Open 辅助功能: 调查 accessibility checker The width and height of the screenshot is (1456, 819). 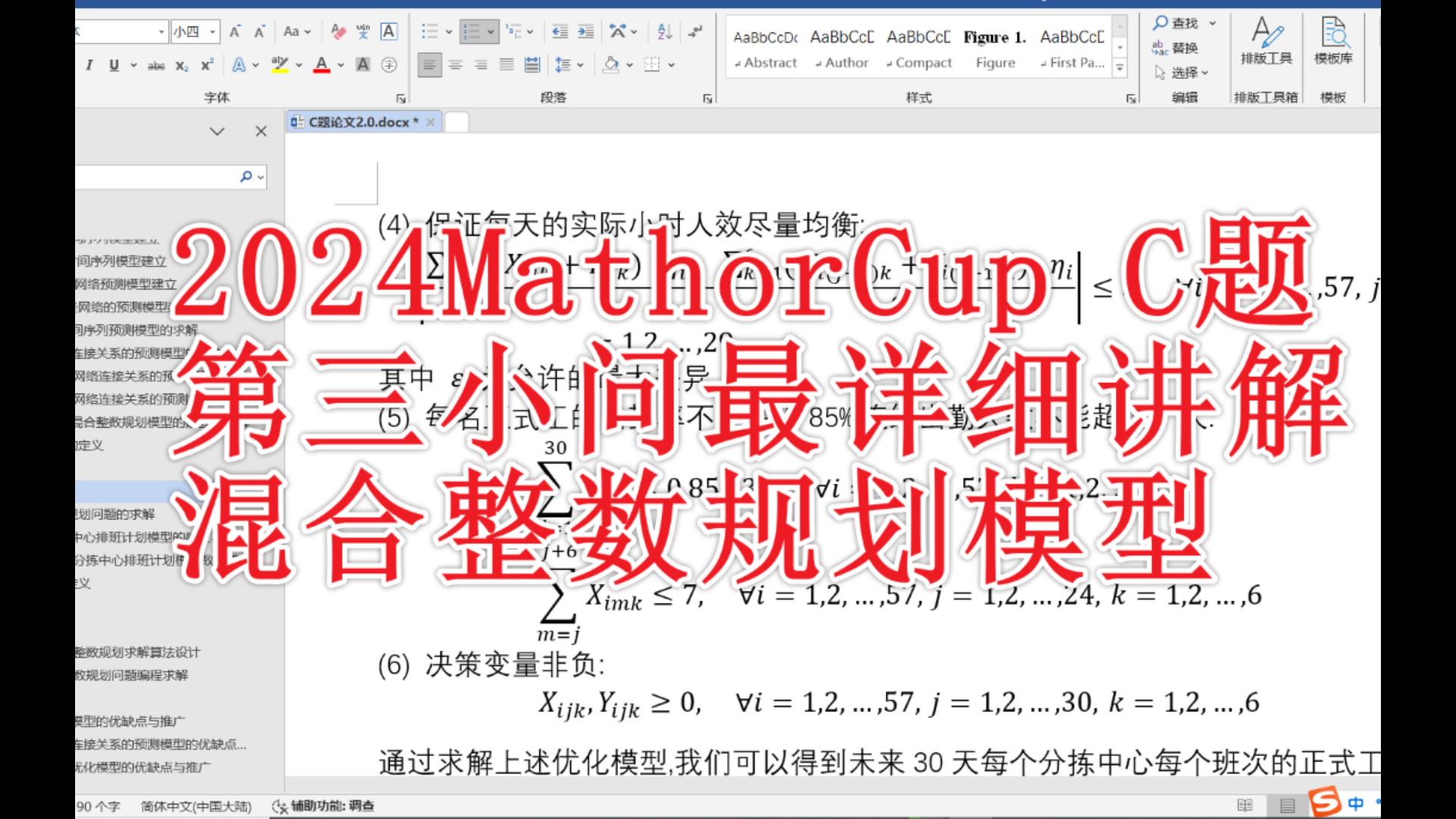tap(323, 806)
